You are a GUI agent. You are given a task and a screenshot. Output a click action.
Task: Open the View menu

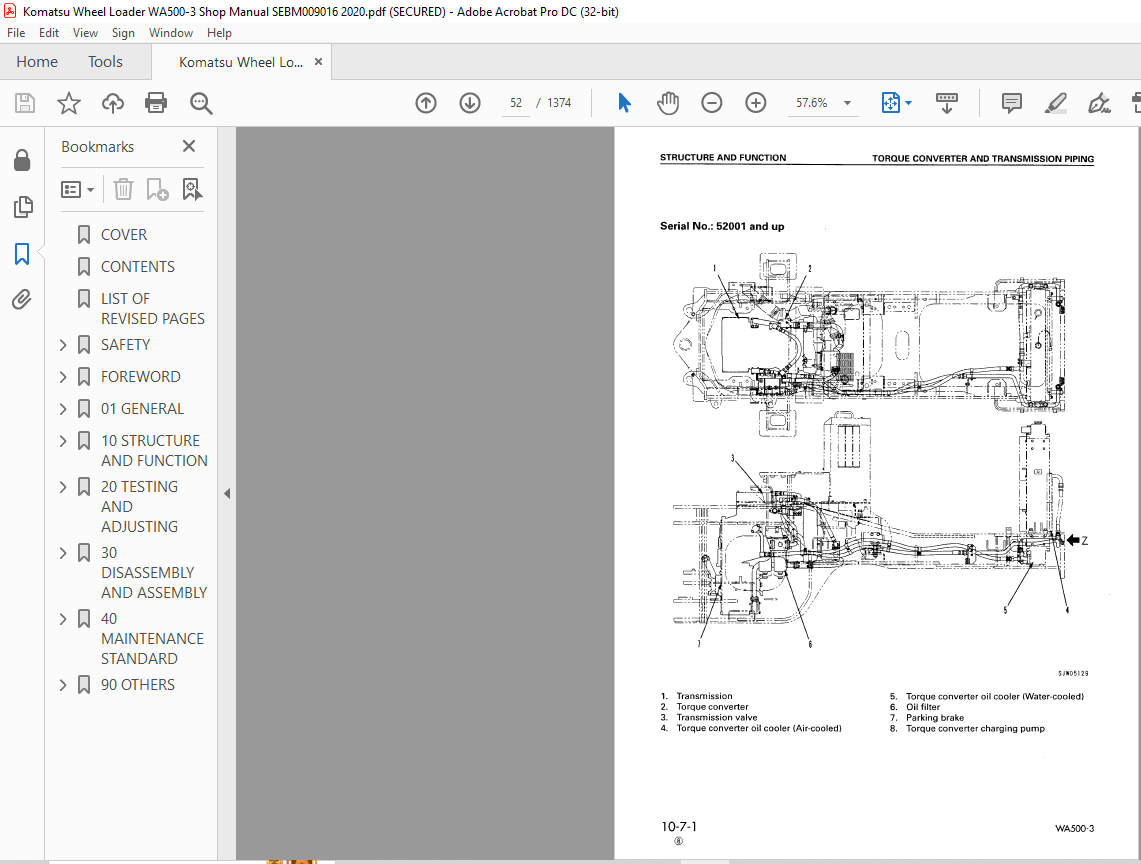(85, 33)
